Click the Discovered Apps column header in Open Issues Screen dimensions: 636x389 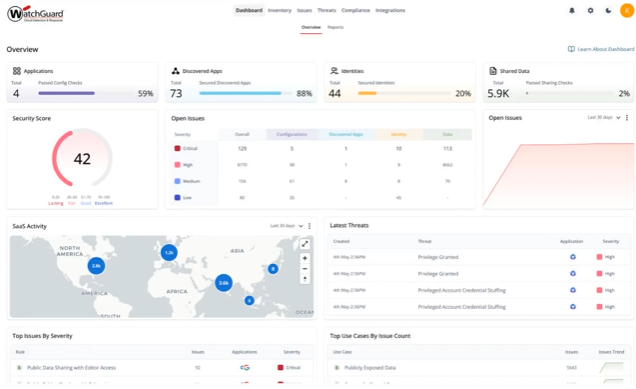pos(346,134)
